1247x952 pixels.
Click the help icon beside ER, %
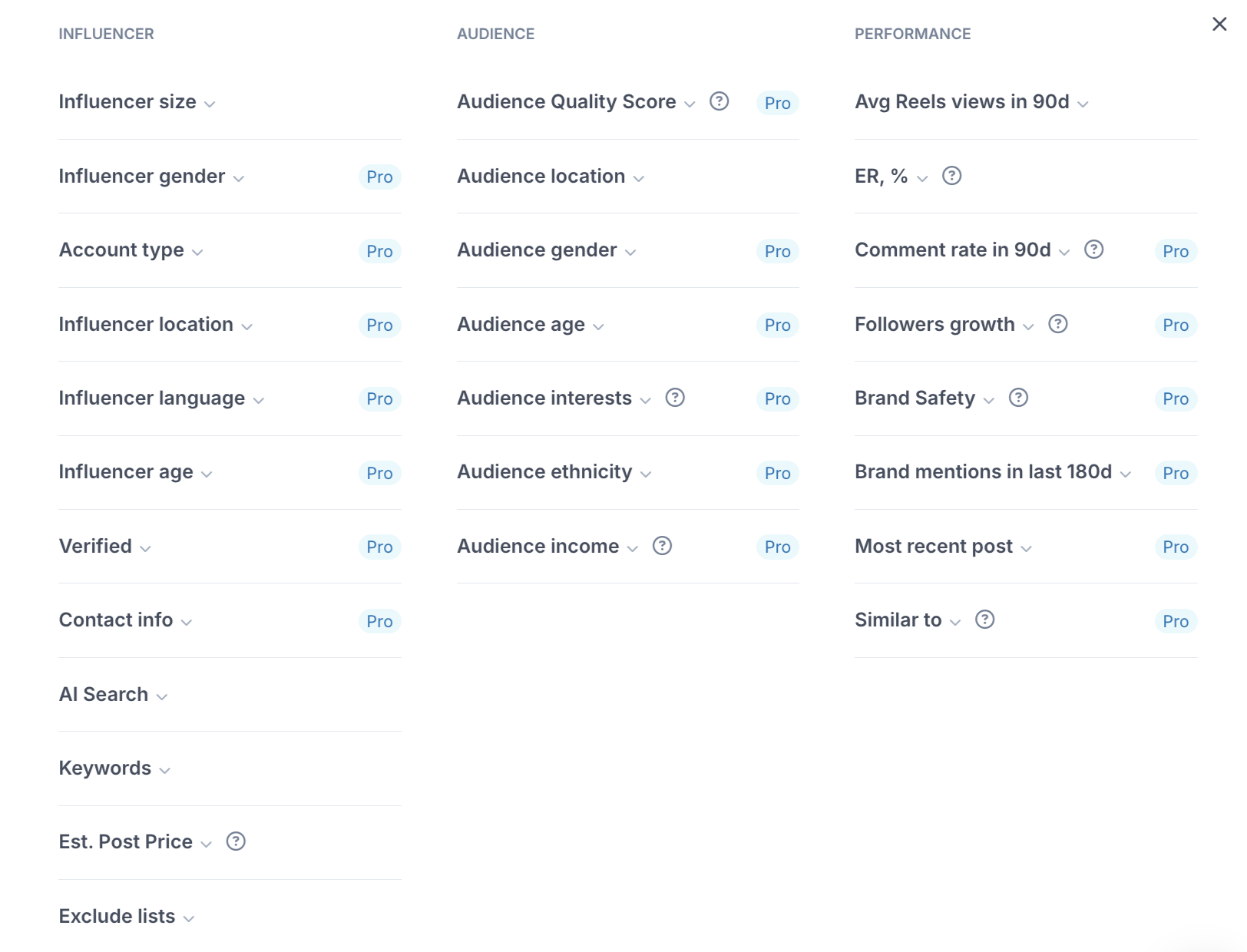pos(951,176)
